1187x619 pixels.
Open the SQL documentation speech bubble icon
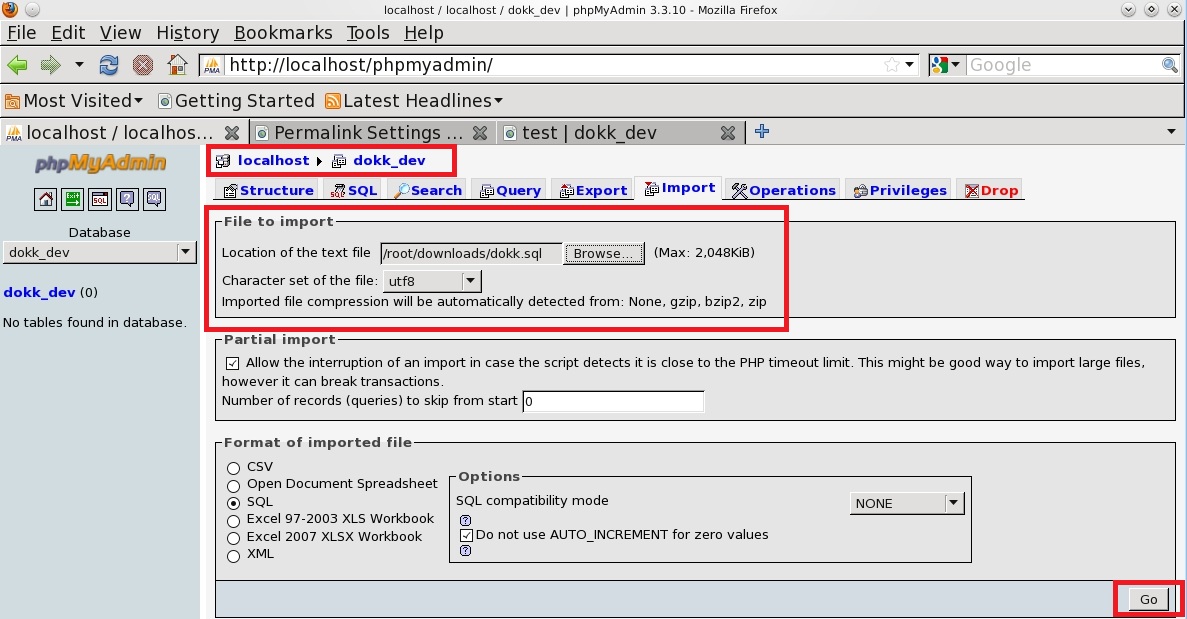tap(153, 199)
